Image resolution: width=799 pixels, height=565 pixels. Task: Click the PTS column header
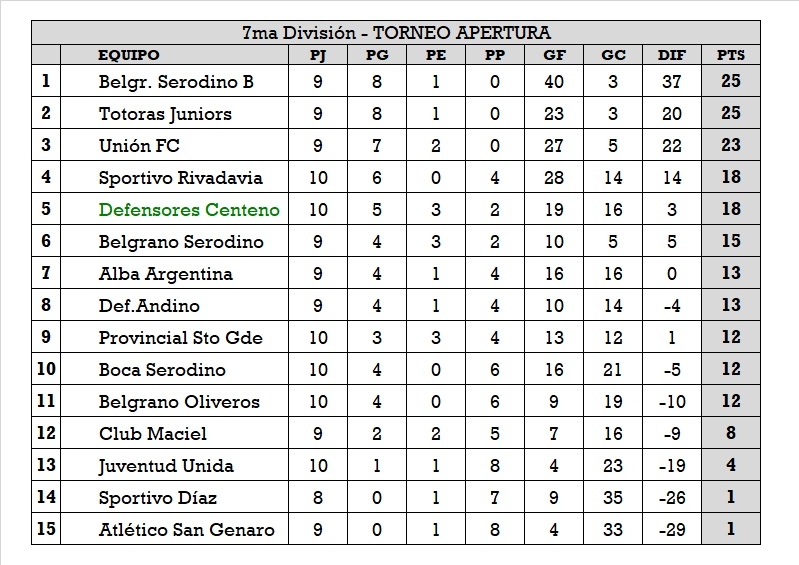731,56
